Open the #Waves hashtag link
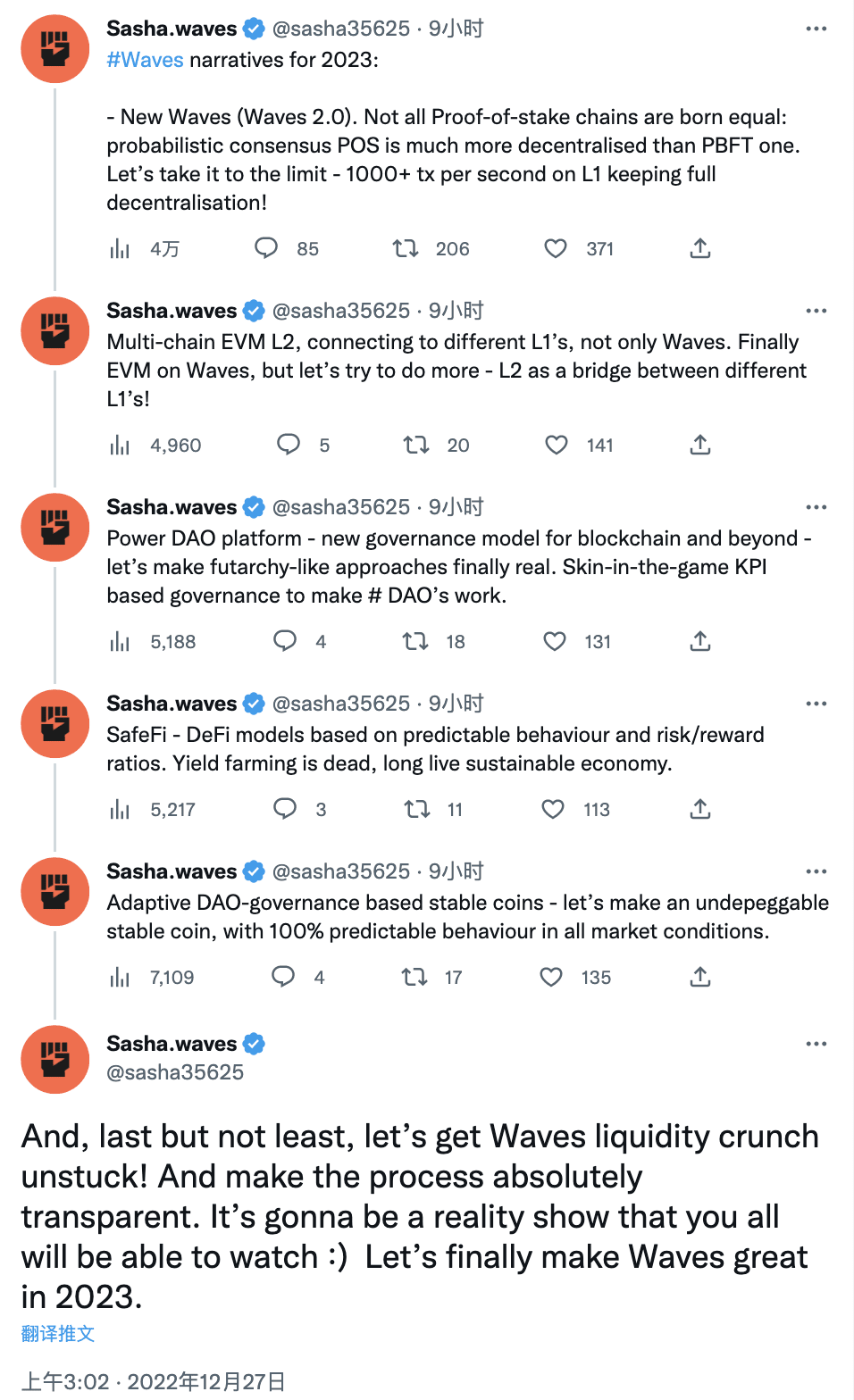This screenshot has height=1400, width=854. [144, 59]
